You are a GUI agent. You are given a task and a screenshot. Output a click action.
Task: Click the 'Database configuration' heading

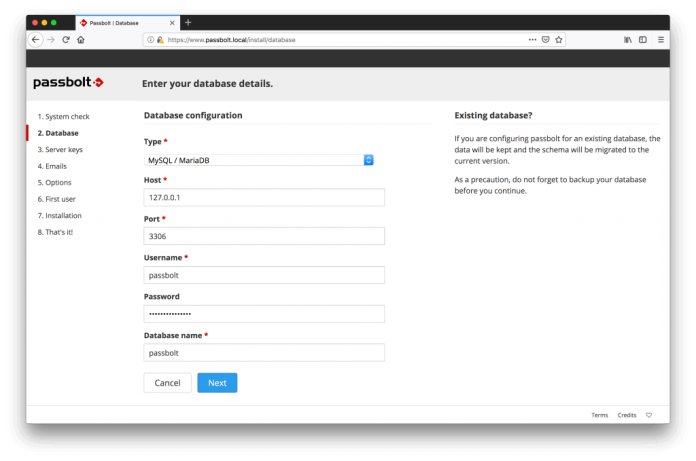[193, 115]
